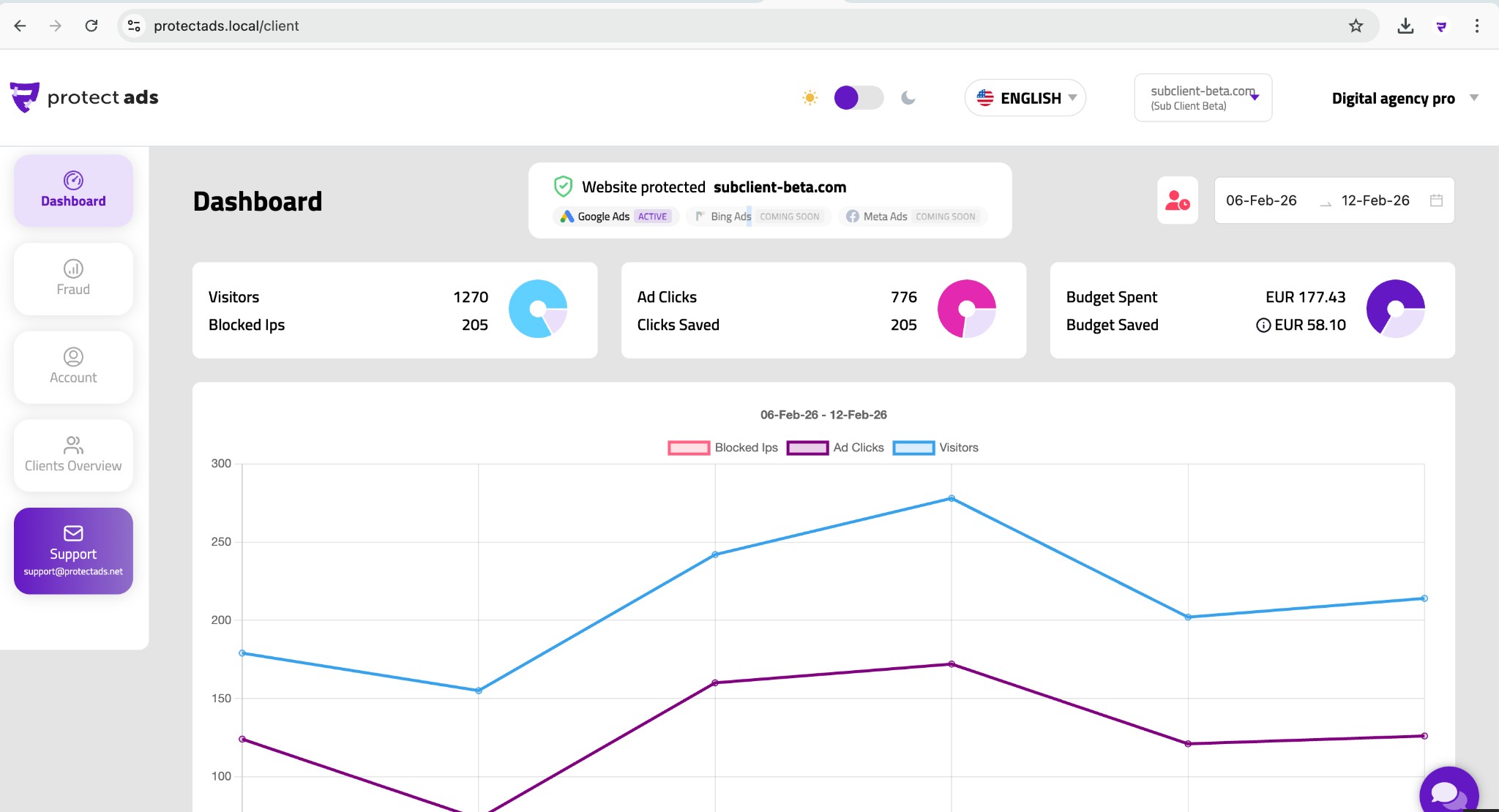
Task: Click the protect ads logo
Action: (x=83, y=97)
